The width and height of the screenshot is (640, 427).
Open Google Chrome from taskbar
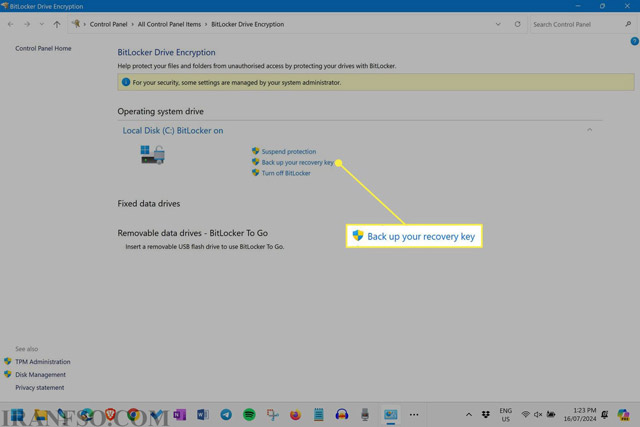(x=133, y=415)
